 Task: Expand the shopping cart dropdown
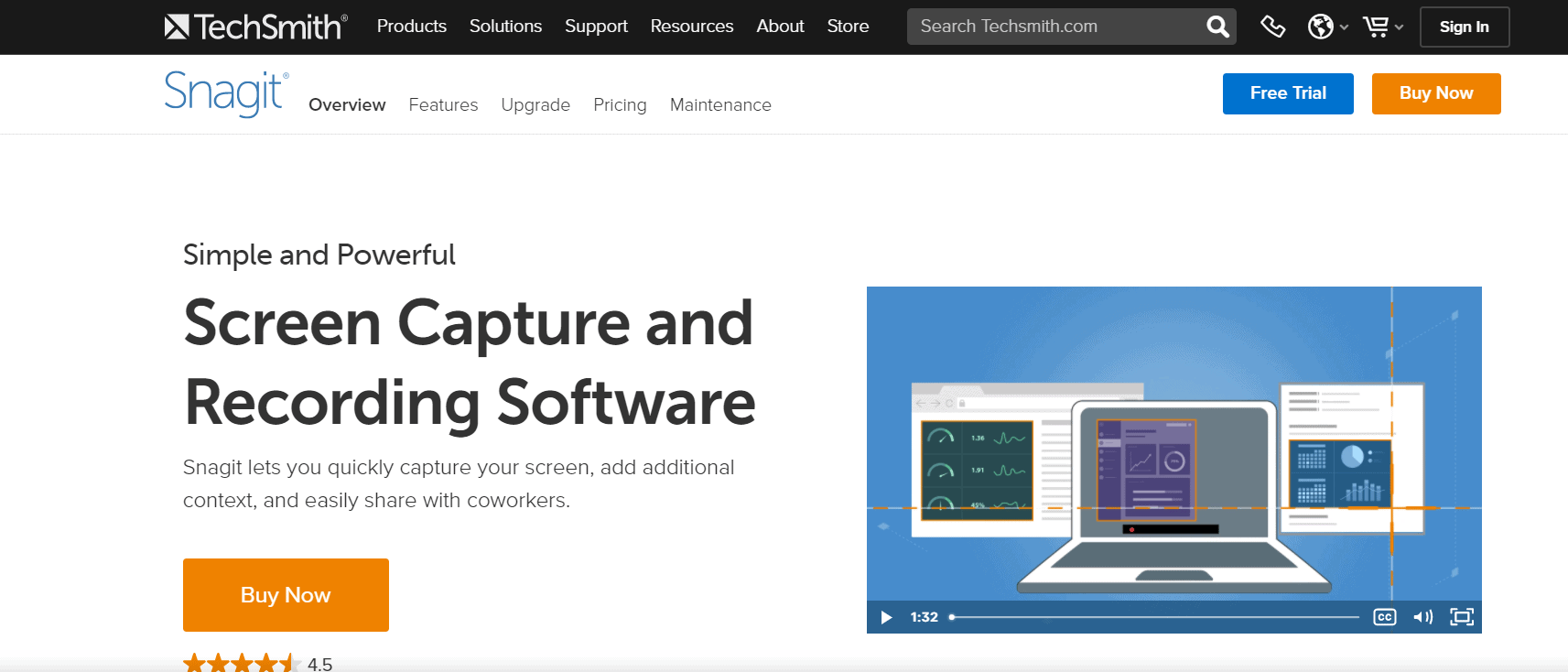click(1382, 27)
